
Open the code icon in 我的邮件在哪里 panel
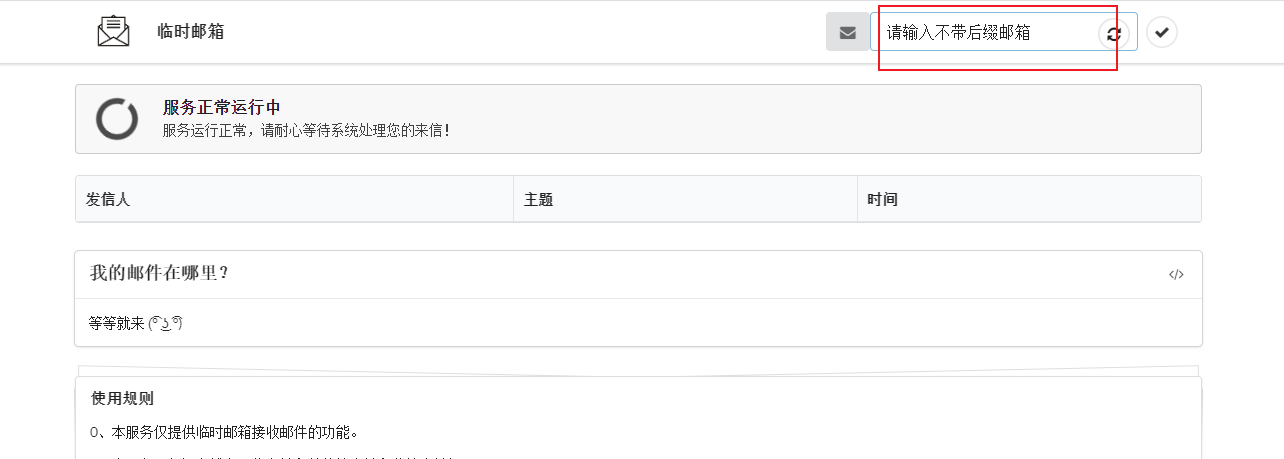[1176, 275]
